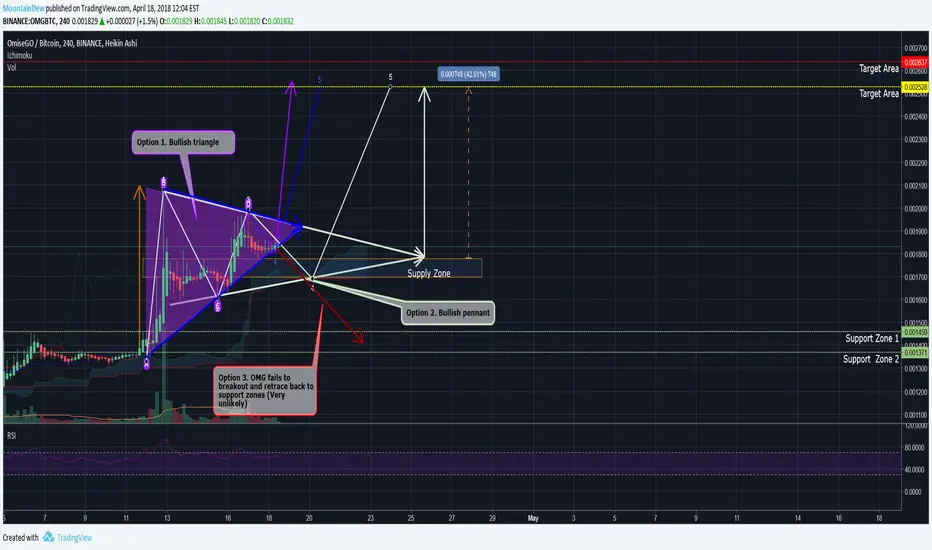932x550 pixels.
Task: Click the H:0.001845 high value in header
Action: [x=210, y=21]
